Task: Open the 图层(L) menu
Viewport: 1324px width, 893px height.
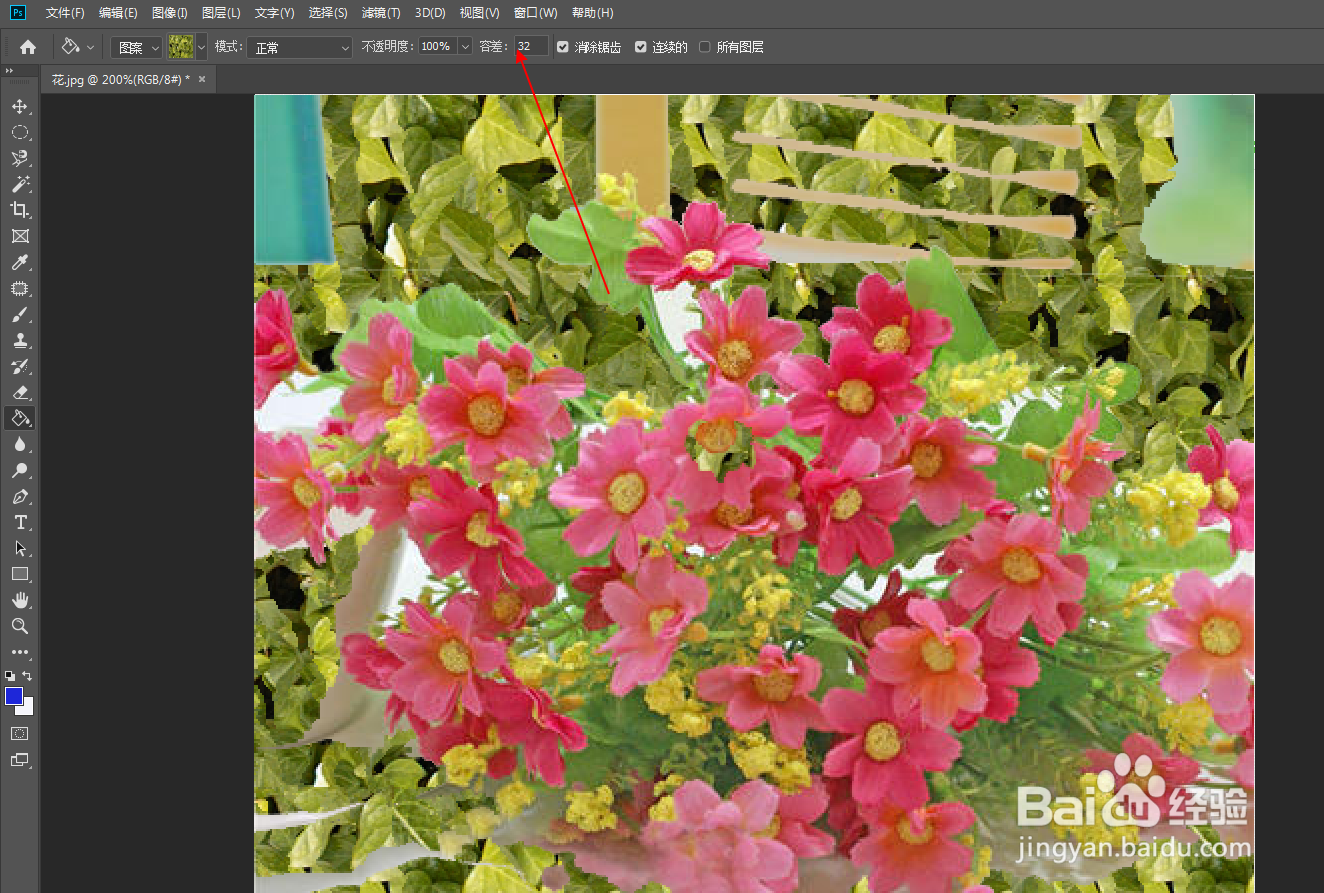Action: [x=221, y=13]
